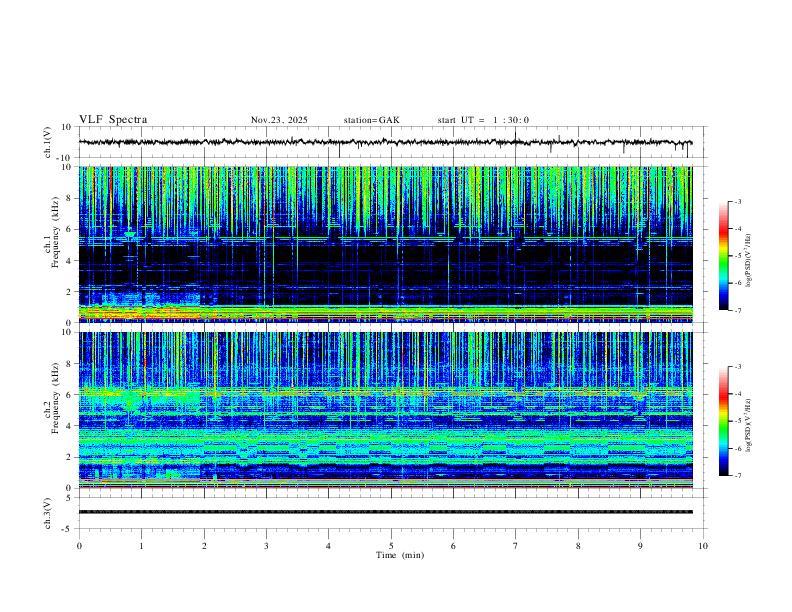
Task: Click the time axis tick label "4"
Action: [x=328, y=546]
